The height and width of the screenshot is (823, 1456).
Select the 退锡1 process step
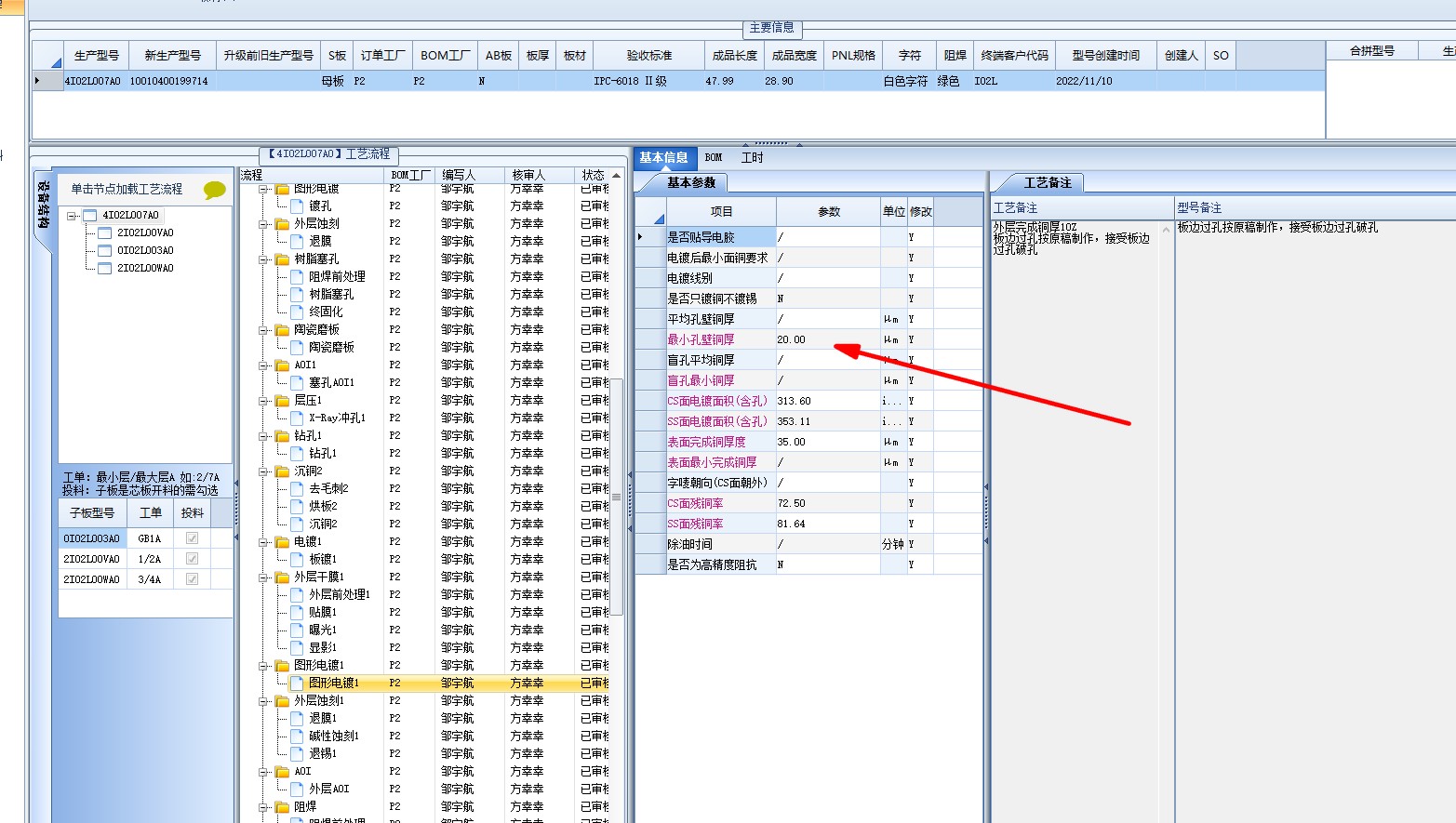pyautogui.click(x=323, y=754)
